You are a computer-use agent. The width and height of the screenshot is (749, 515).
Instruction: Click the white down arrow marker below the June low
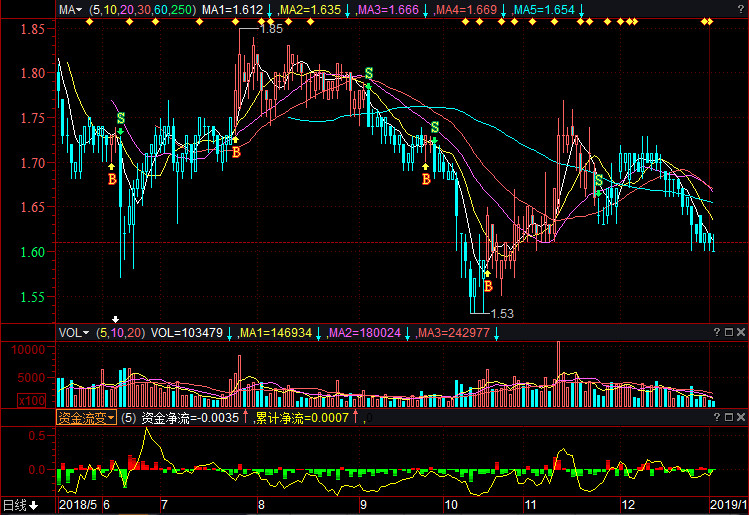[115, 319]
